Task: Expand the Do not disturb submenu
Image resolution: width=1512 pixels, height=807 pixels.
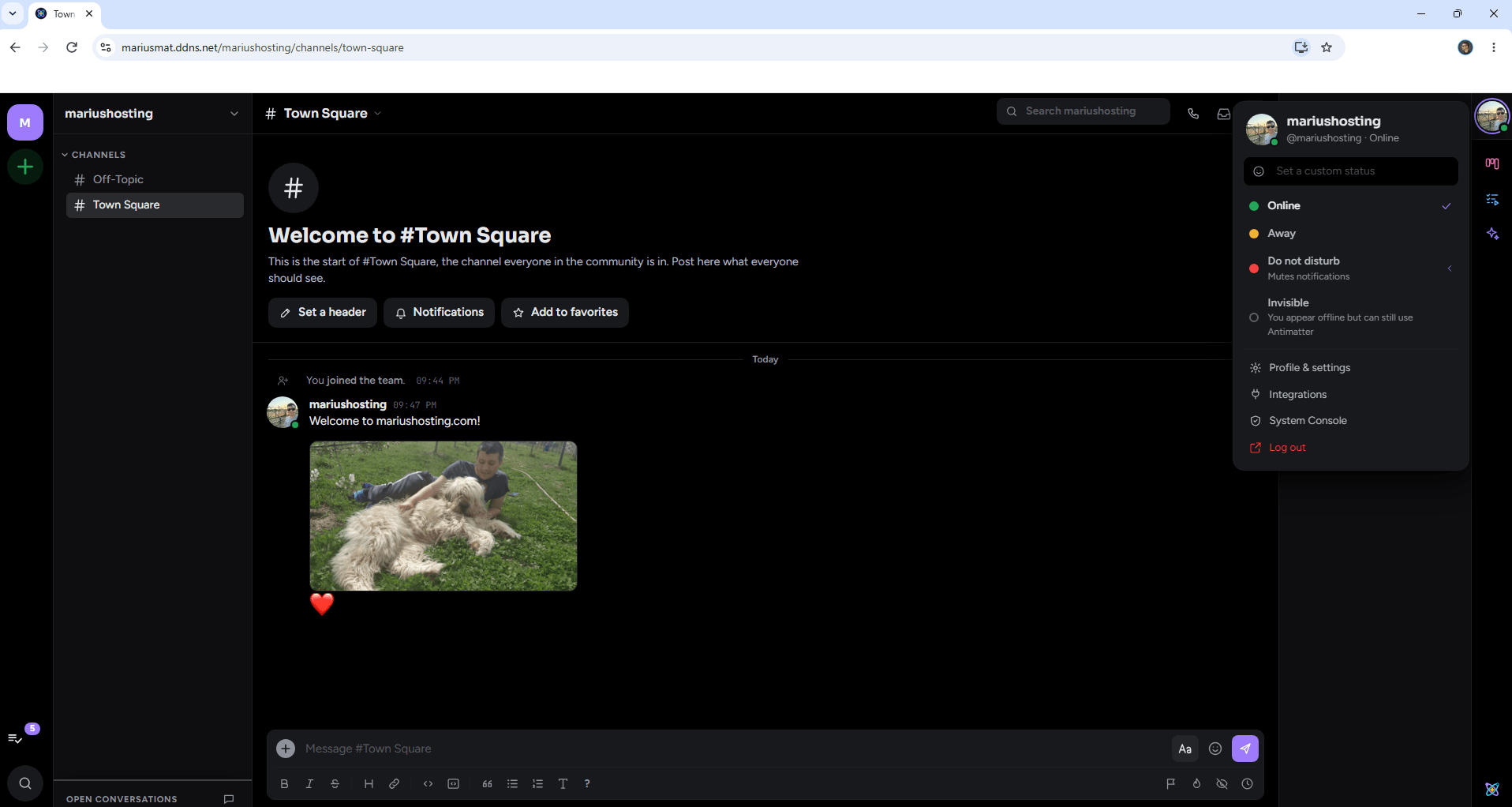Action: click(1351, 268)
